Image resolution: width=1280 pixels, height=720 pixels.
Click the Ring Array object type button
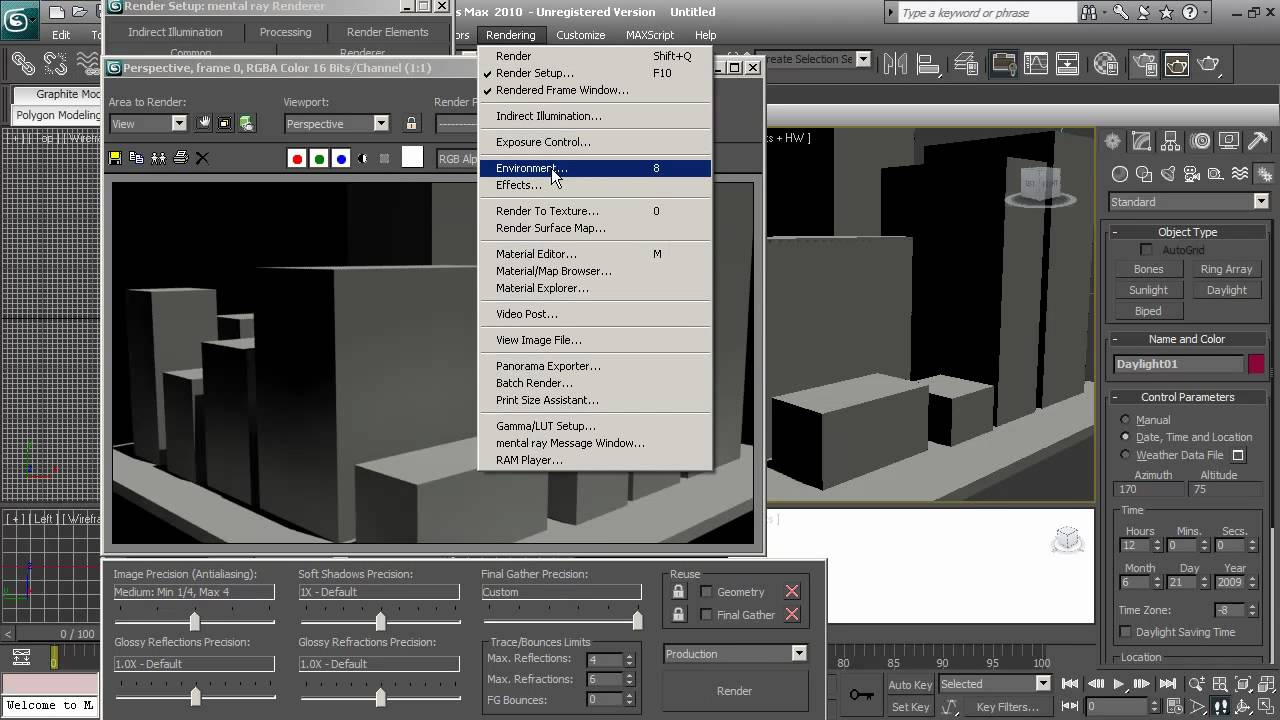click(1226, 269)
